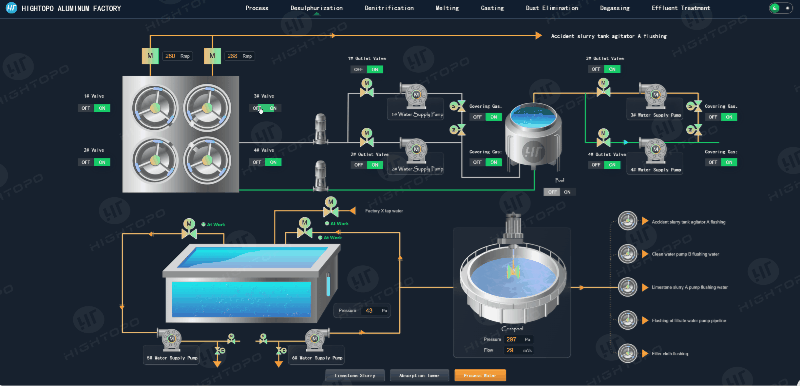Toggle the theme switch at top right
This screenshot has width=800, height=386.
pos(781,8)
